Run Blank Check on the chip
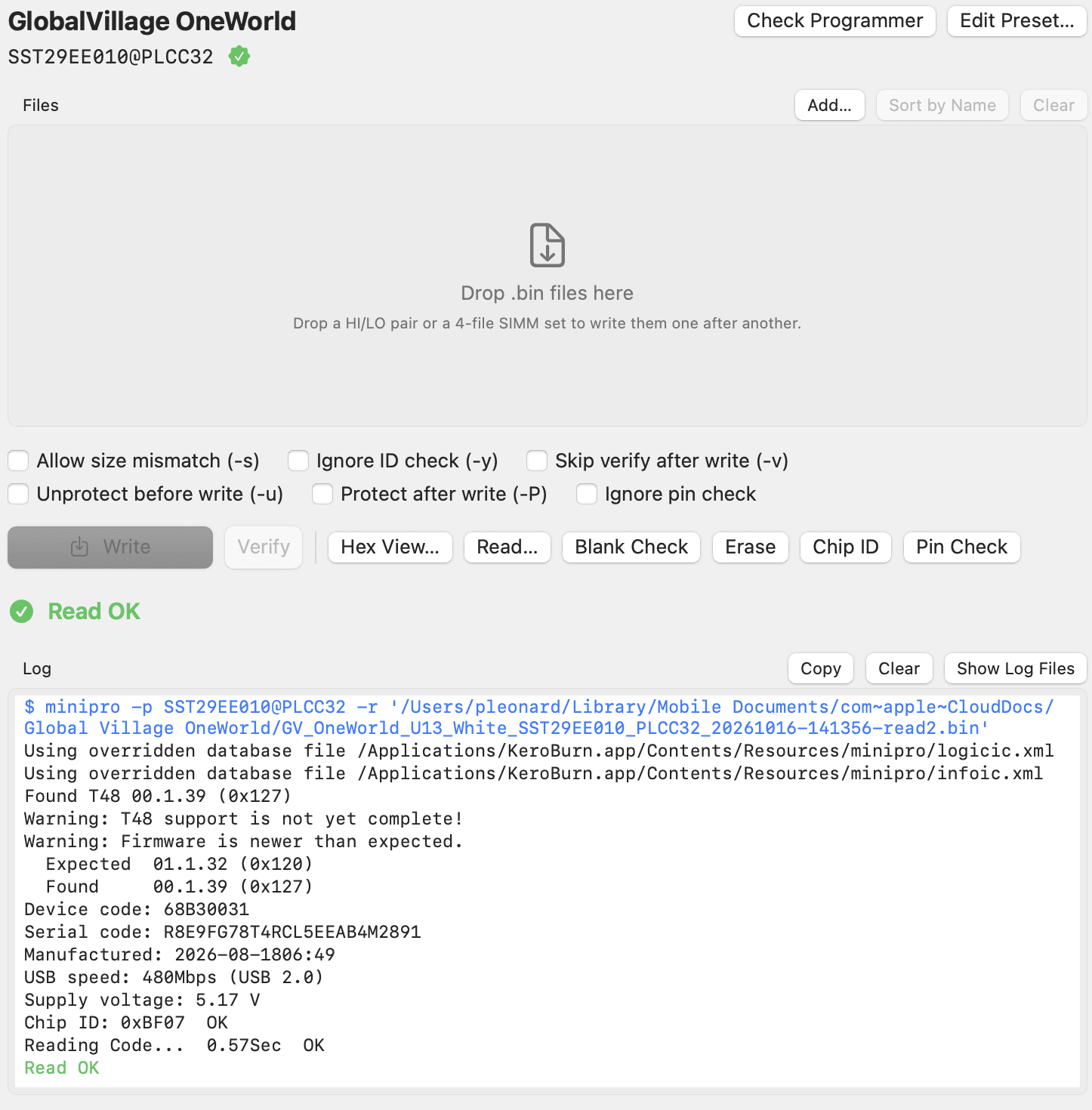Screen dimensions: 1092x1110 point(631,547)
